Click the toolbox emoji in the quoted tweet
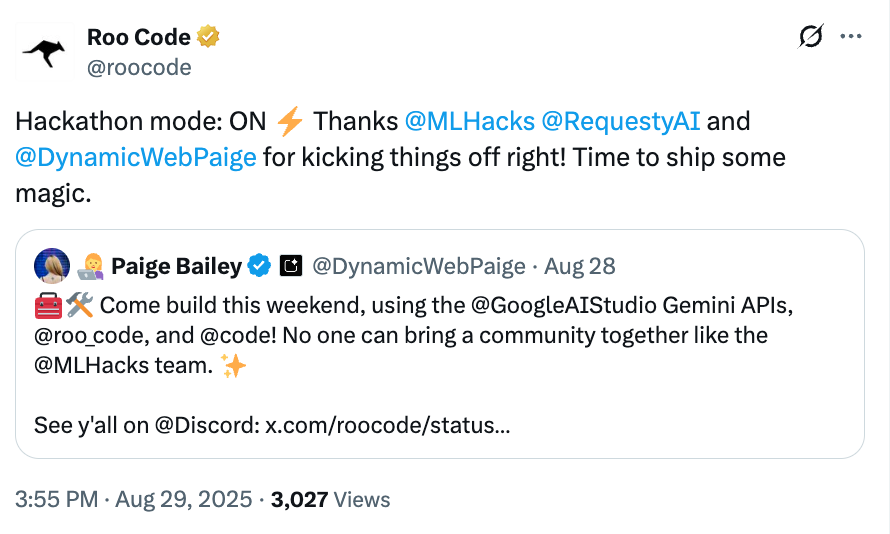 [x=48, y=306]
